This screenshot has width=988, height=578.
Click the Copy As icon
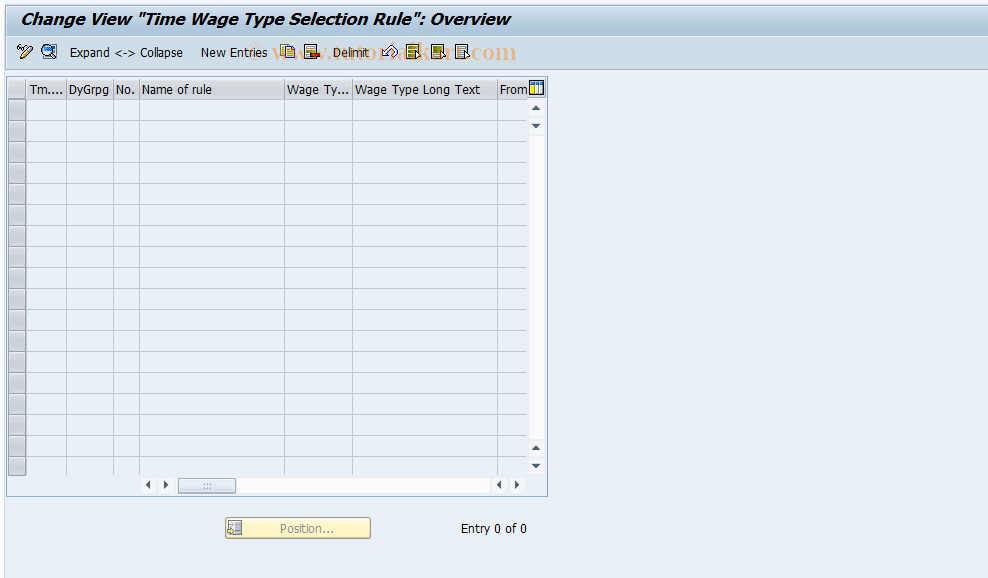coord(288,52)
